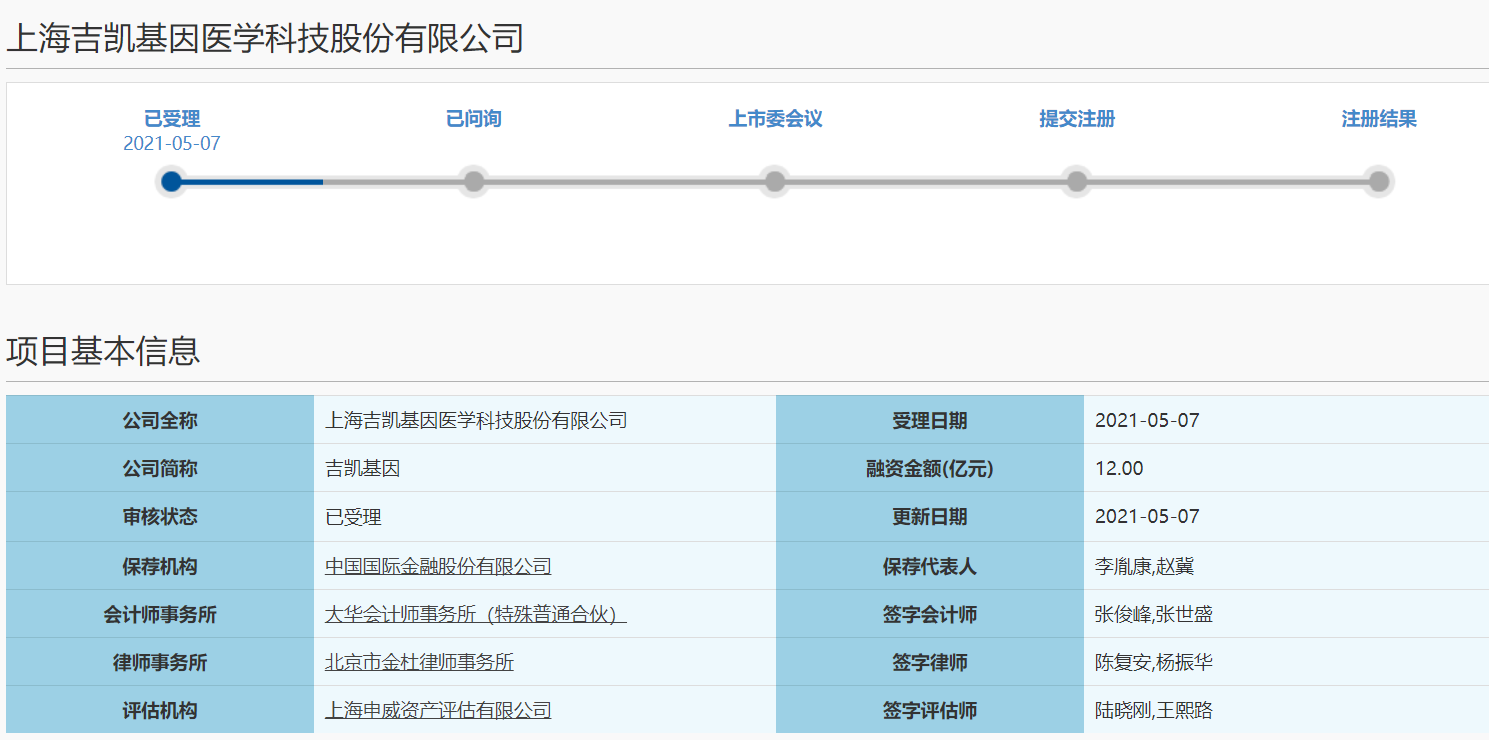This screenshot has width=1489, height=740.
Task: Click the 更新日期 header cell
Action: click(x=930, y=516)
